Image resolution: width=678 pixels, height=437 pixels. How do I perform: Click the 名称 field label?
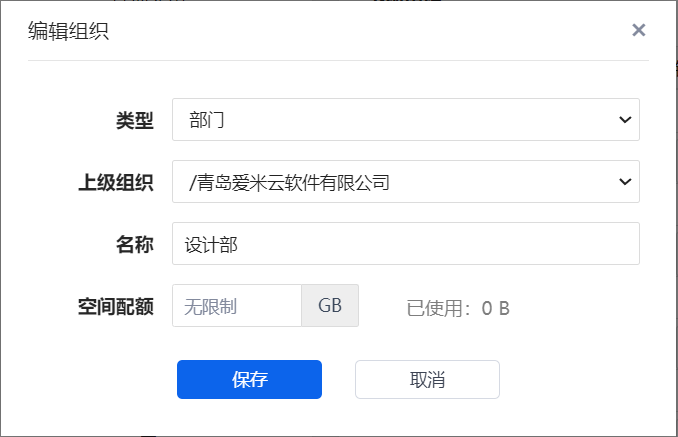coord(134,244)
